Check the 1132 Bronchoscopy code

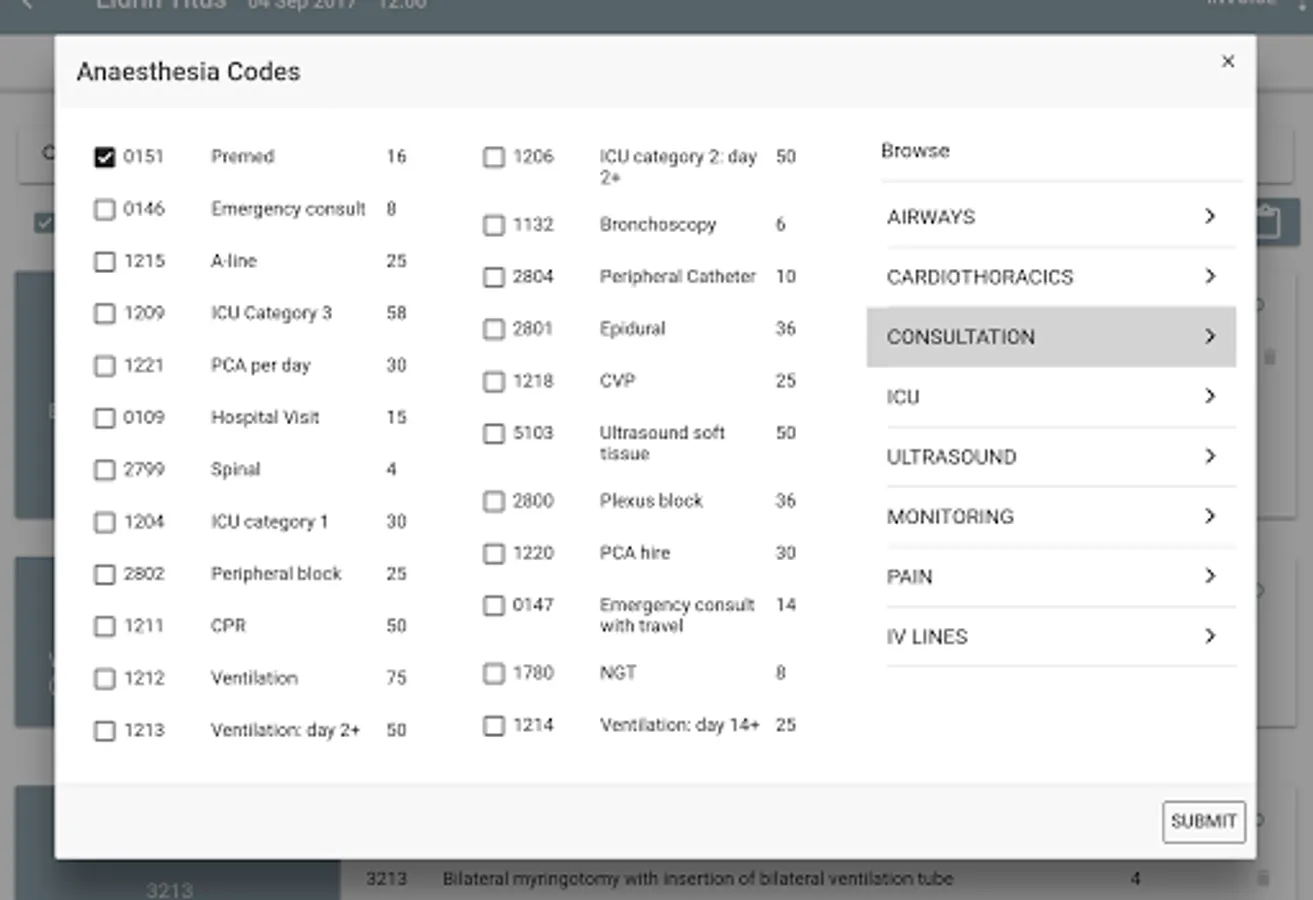[494, 225]
